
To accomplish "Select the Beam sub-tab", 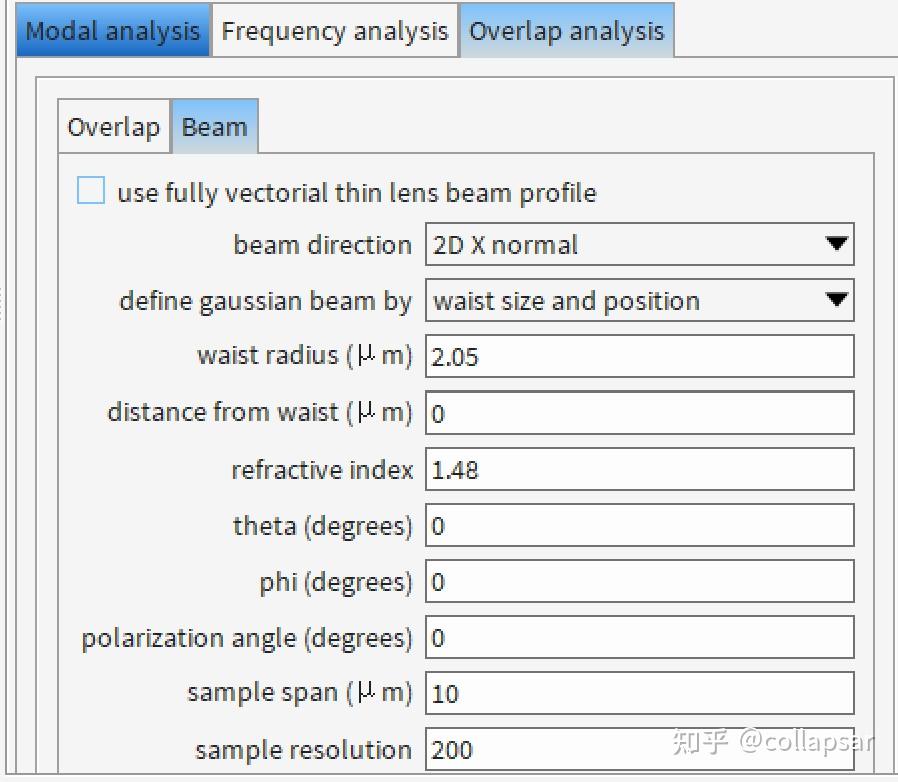I will point(214,126).
